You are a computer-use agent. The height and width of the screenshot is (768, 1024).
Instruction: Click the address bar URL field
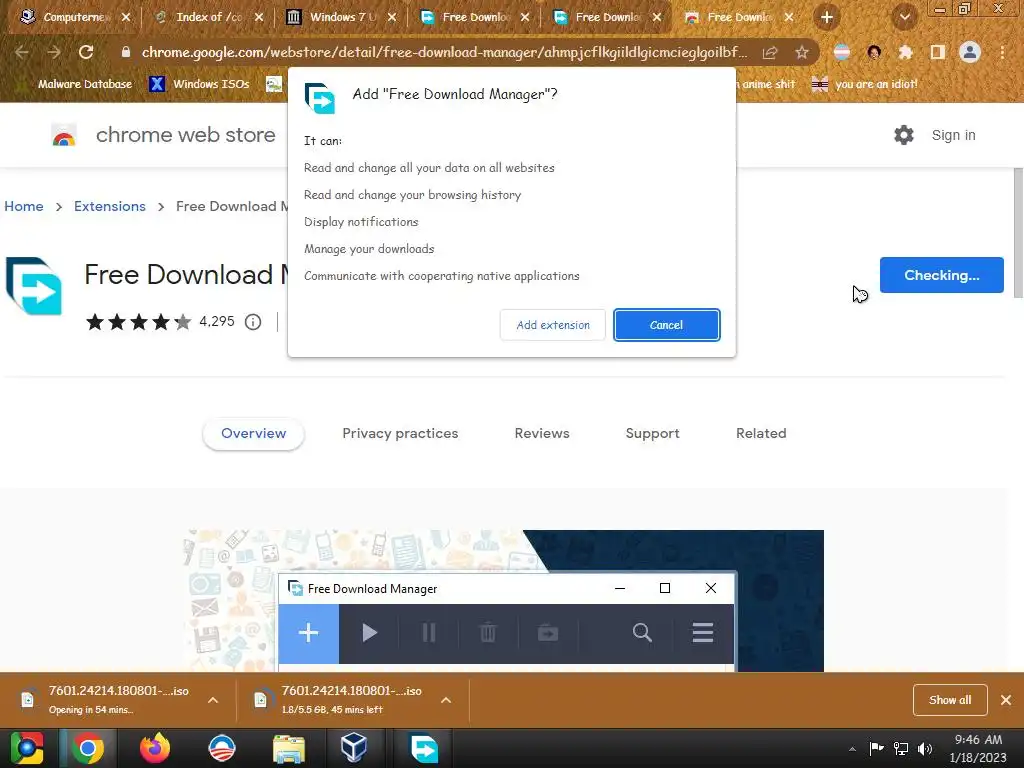tap(444, 52)
